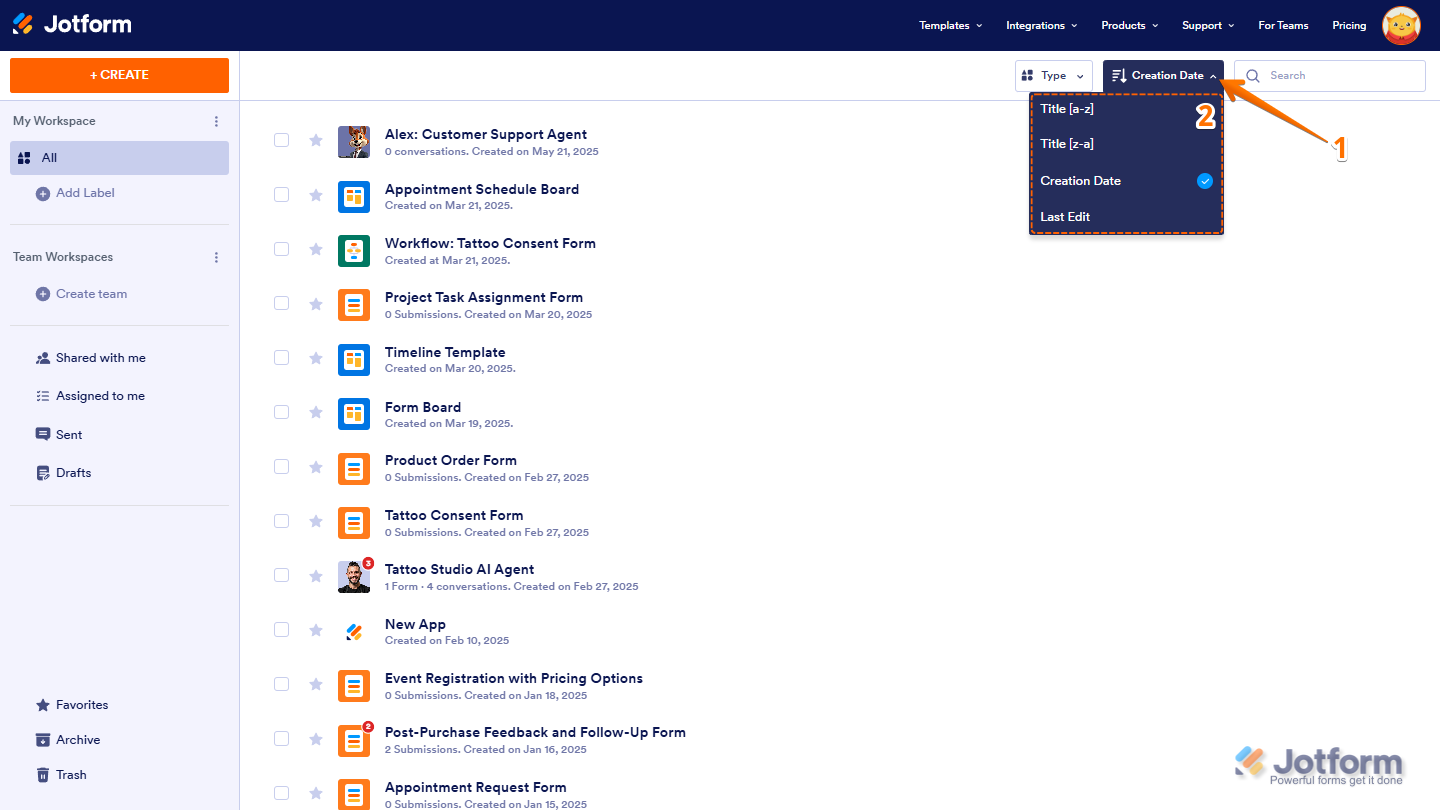Click the Tattoo Studio AI Agent avatar

pyautogui.click(x=354, y=577)
